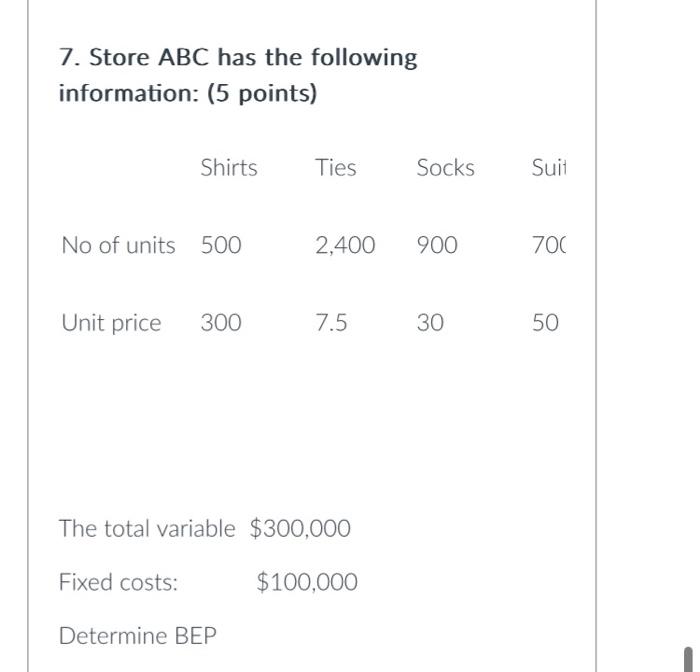Click the "Determine BEP" text
The image size is (700, 672).
pyautogui.click(x=138, y=636)
